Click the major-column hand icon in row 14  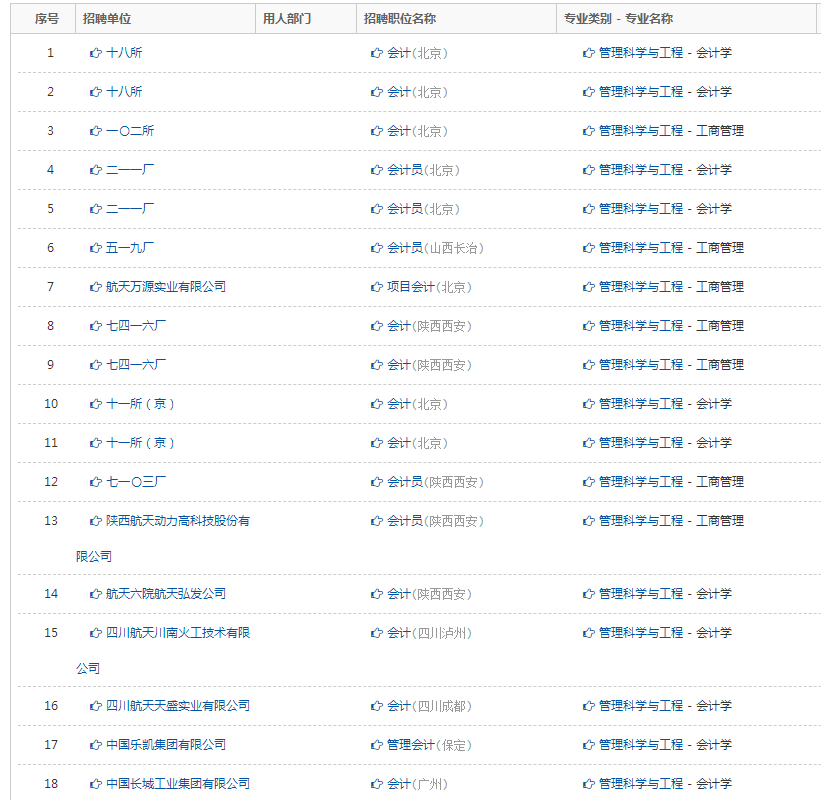(x=589, y=594)
